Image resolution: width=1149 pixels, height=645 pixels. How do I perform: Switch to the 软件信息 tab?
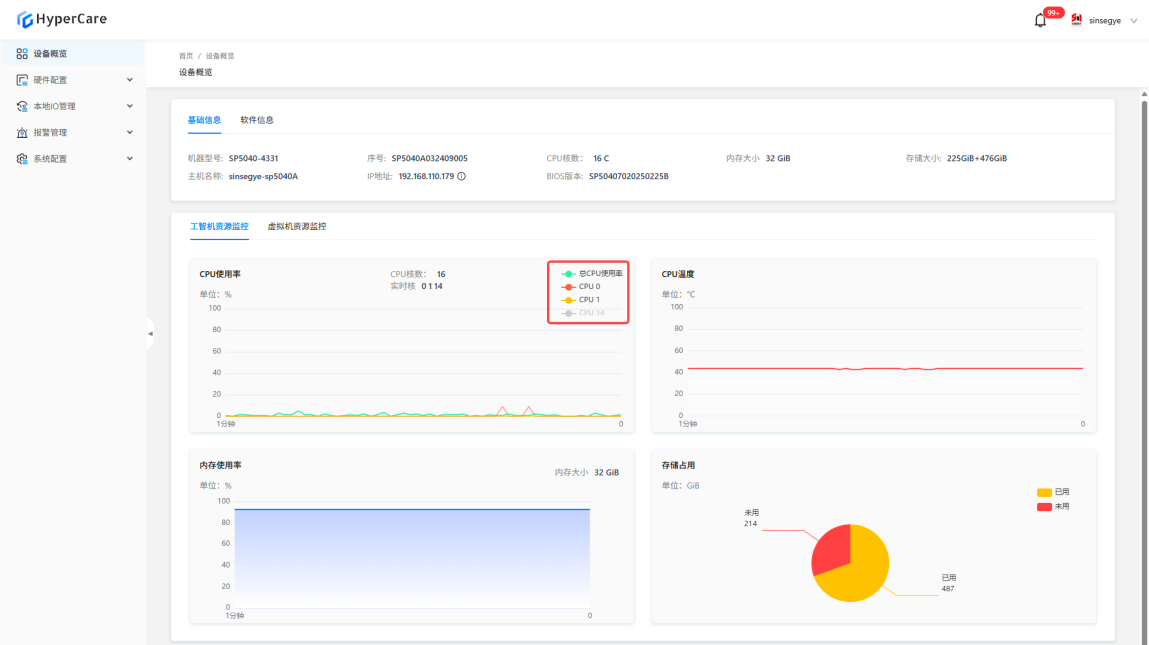[257, 120]
